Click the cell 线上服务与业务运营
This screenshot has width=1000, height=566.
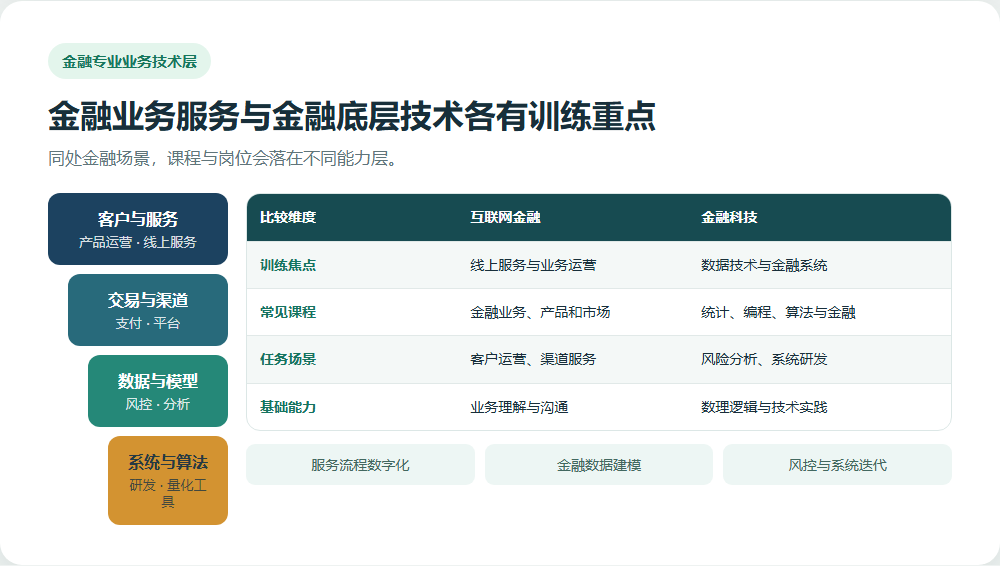533,265
